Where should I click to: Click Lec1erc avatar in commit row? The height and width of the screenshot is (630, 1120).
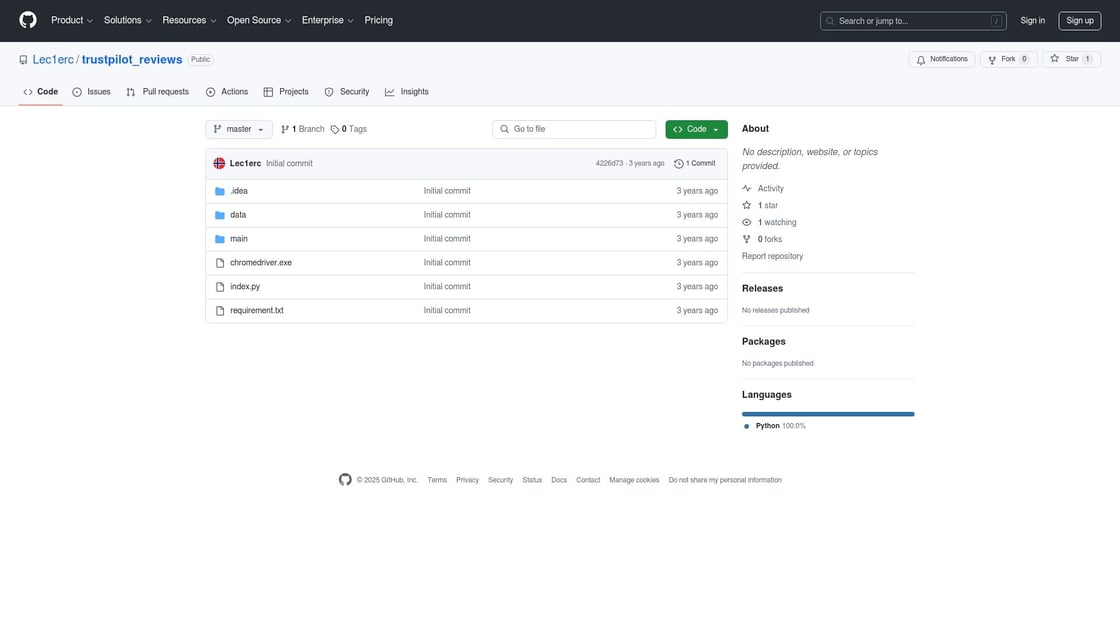[219, 164]
